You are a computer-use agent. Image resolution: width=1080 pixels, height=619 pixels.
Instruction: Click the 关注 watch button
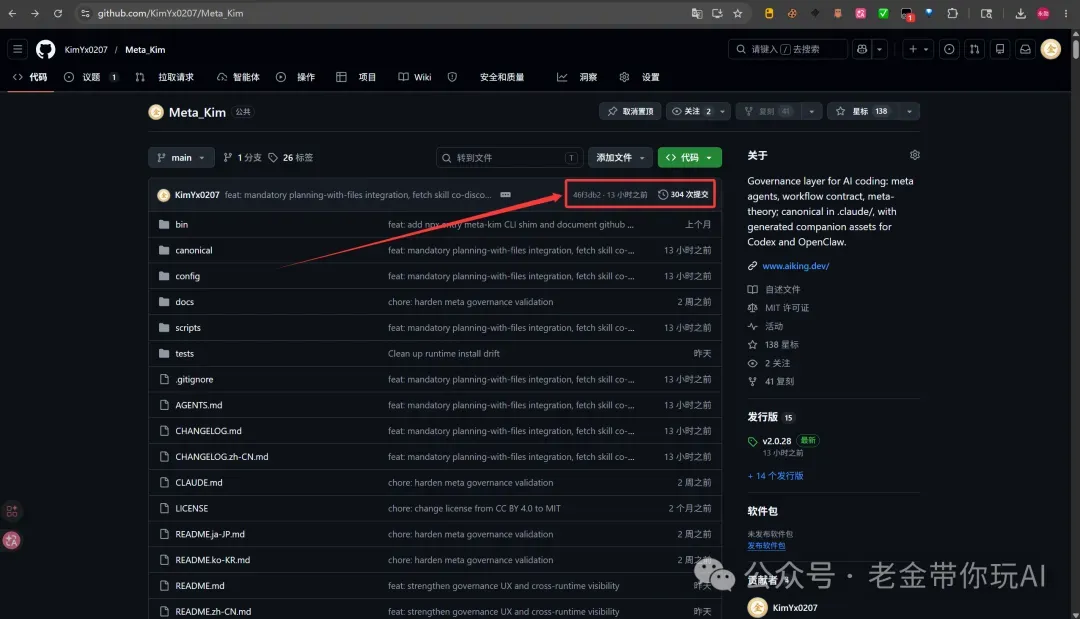pyautogui.click(x=692, y=112)
